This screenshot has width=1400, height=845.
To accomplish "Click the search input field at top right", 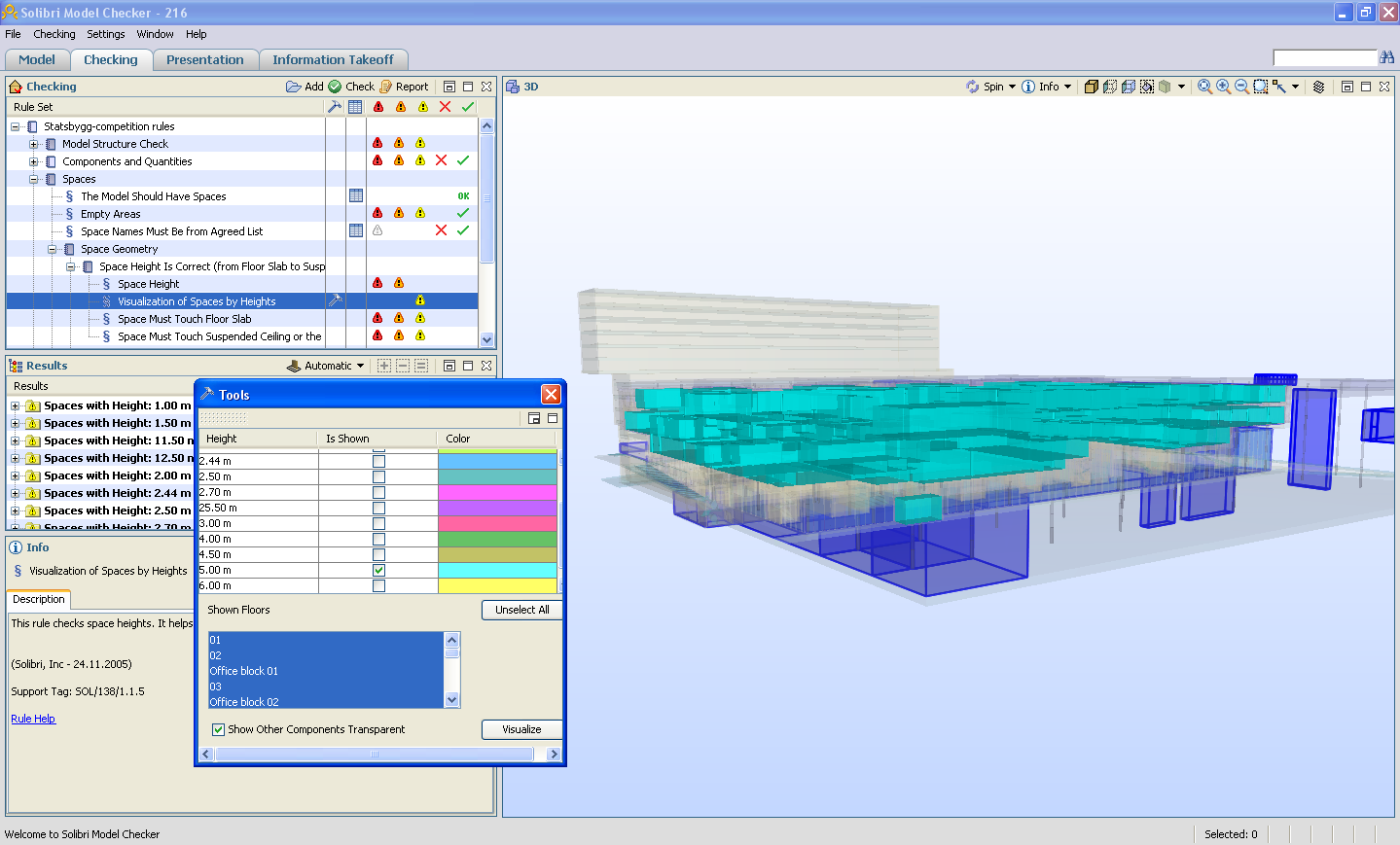I will (1325, 58).
